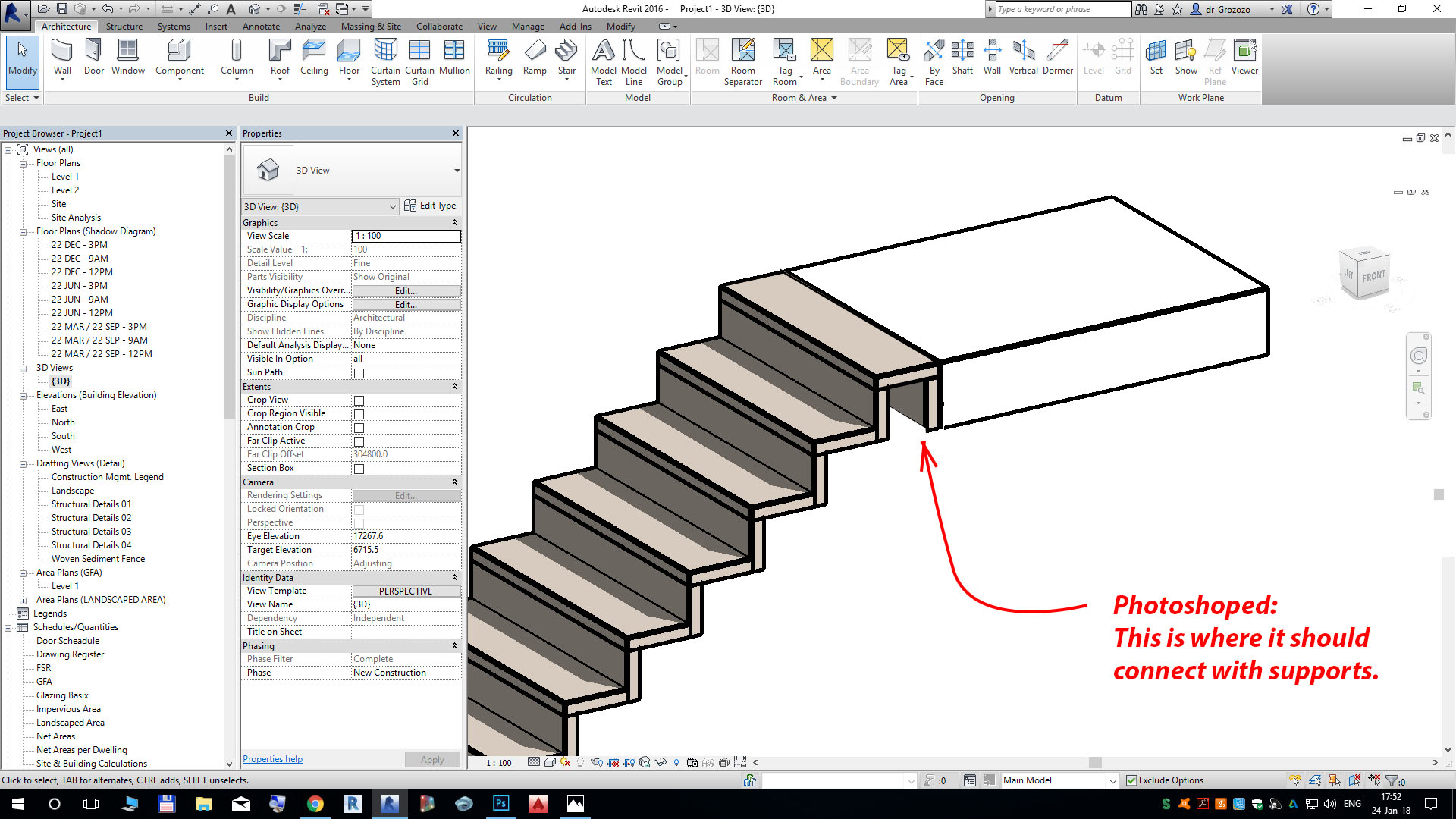Click the Apply button in Properties
Viewport: 1456px width, 819px height.
click(431, 759)
